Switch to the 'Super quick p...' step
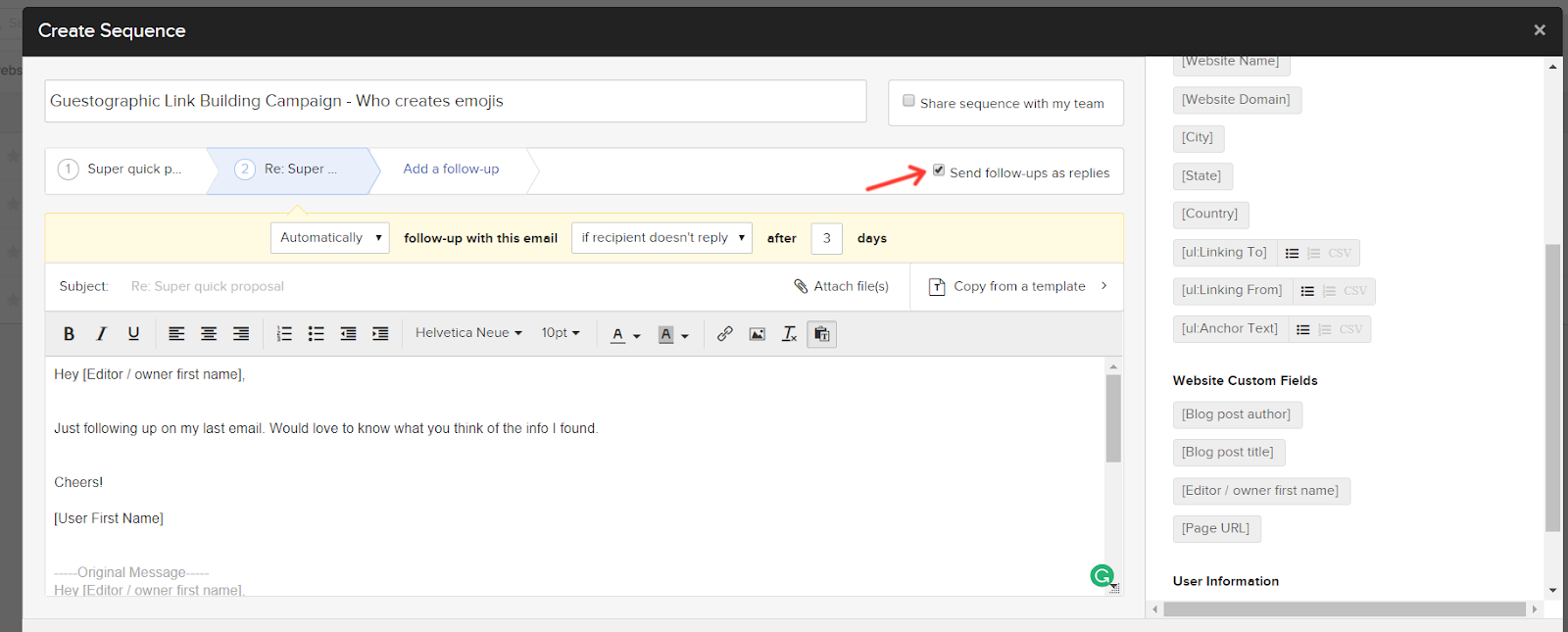The height and width of the screenshot is (632, 1568). click(x=125, y=170)
